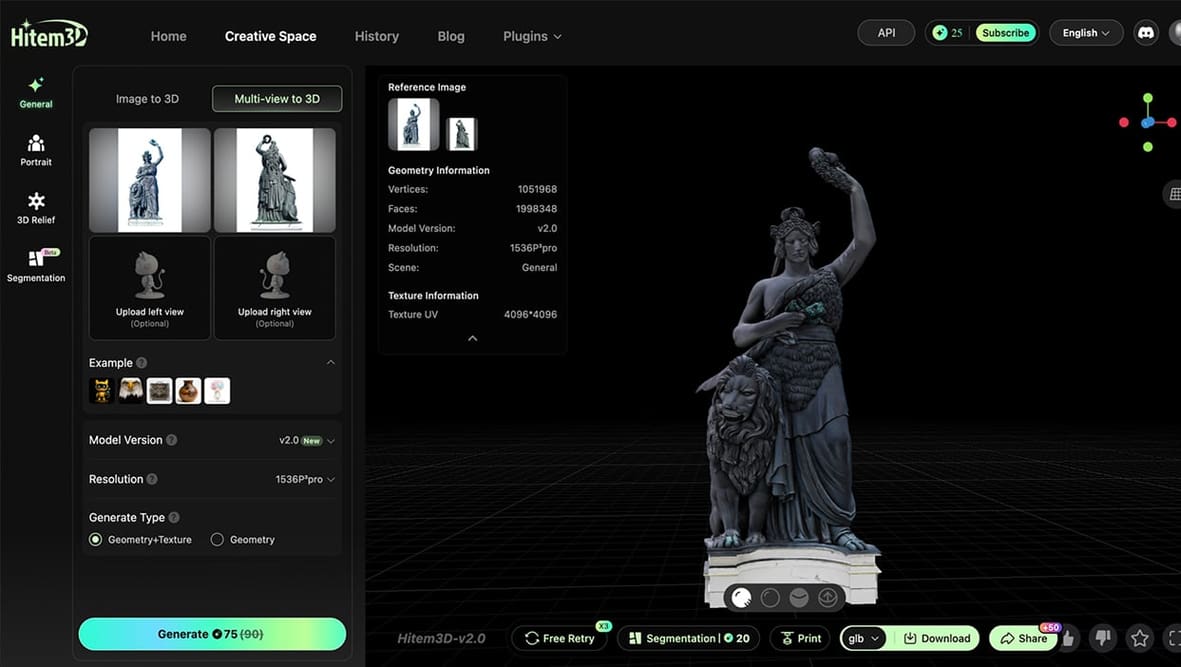This screenshot has width=1181, height=667.
Task: Open Discord from the top bar
Action: (1146, 32)
